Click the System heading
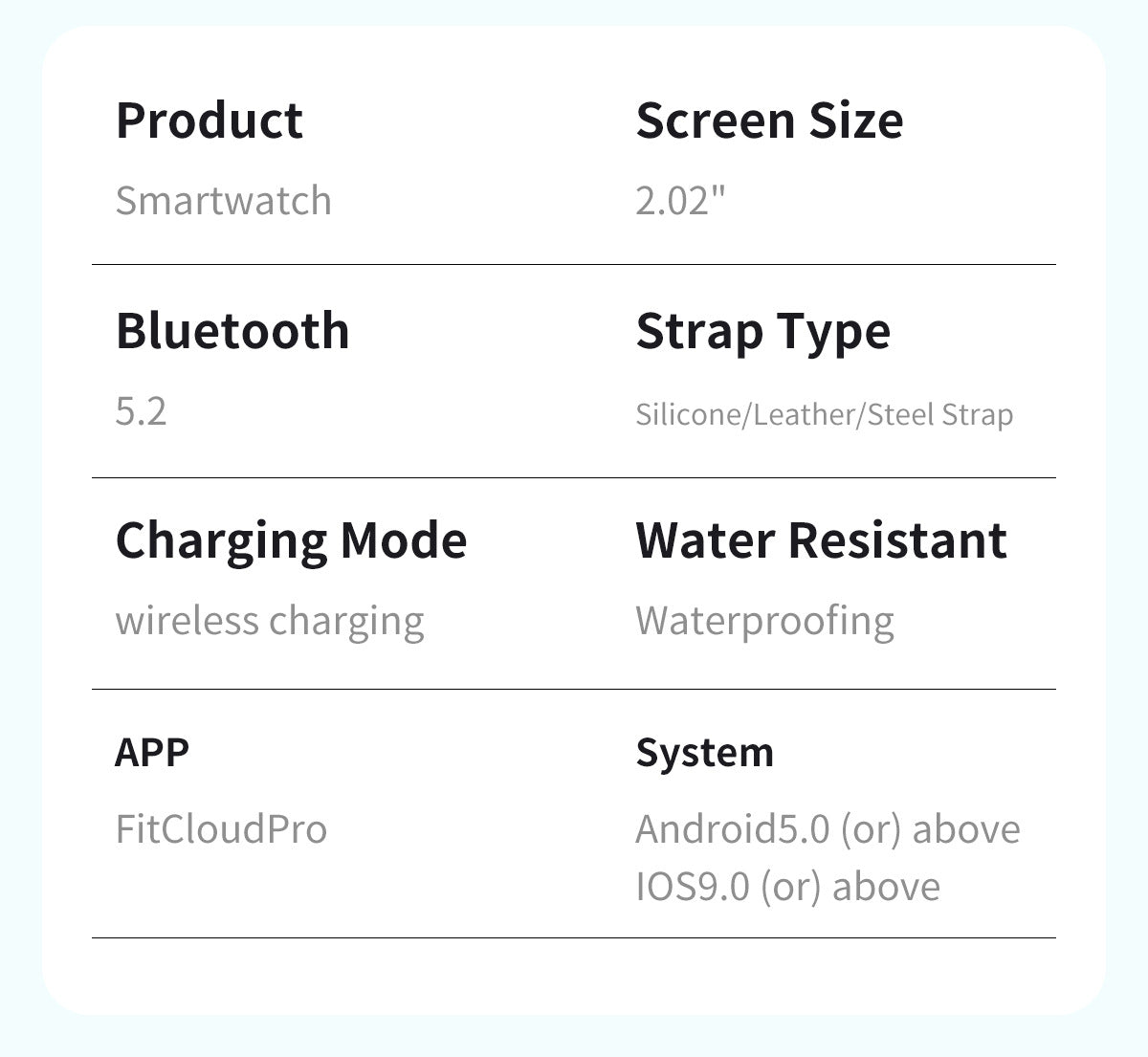This screenshot has height=1057, width=1148. 704,753
